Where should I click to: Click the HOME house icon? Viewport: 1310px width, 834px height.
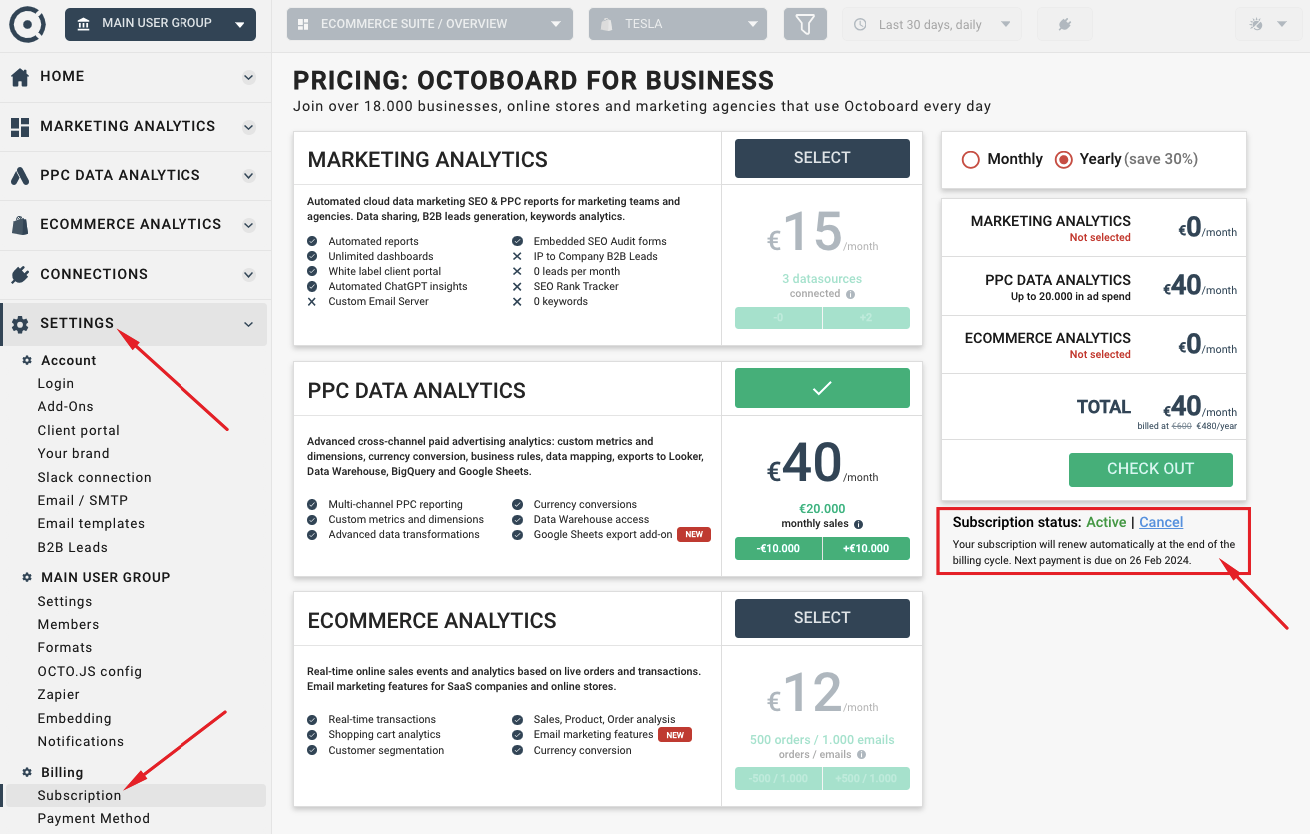tap(20, 77)
